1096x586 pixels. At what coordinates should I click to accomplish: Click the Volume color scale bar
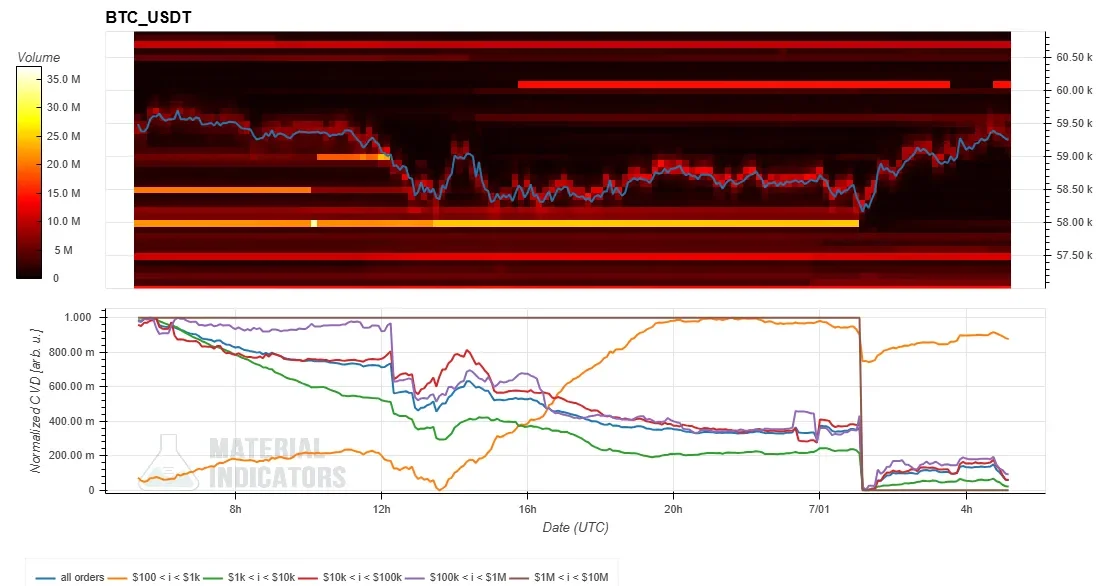(x=29, y=173)
